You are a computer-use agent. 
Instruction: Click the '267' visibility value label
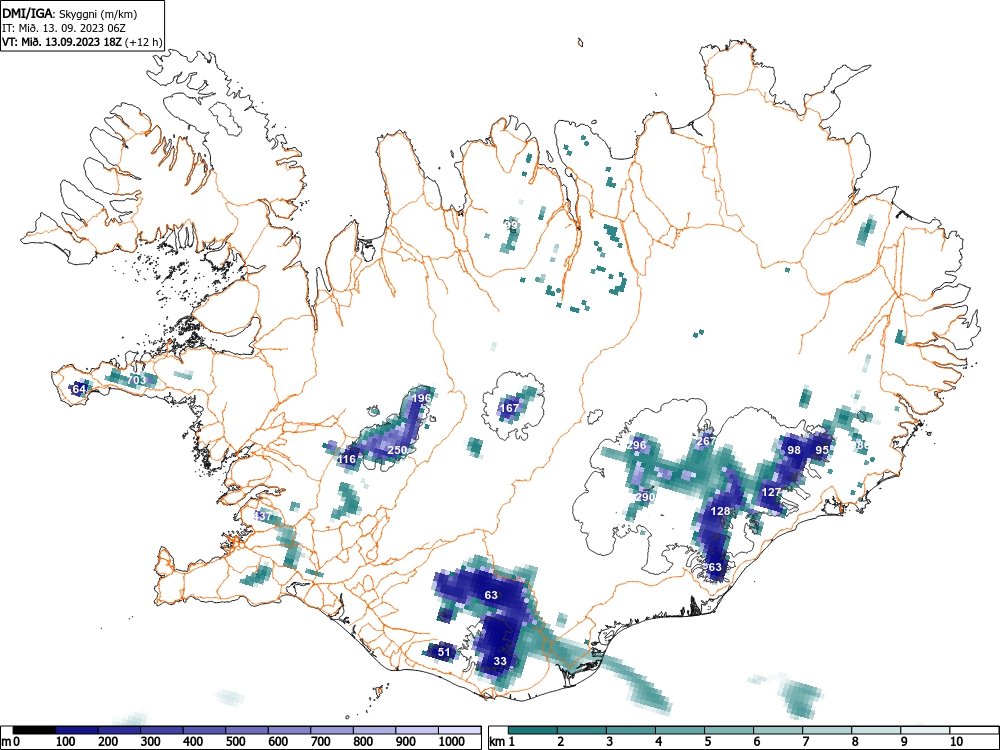pos(706,441)
